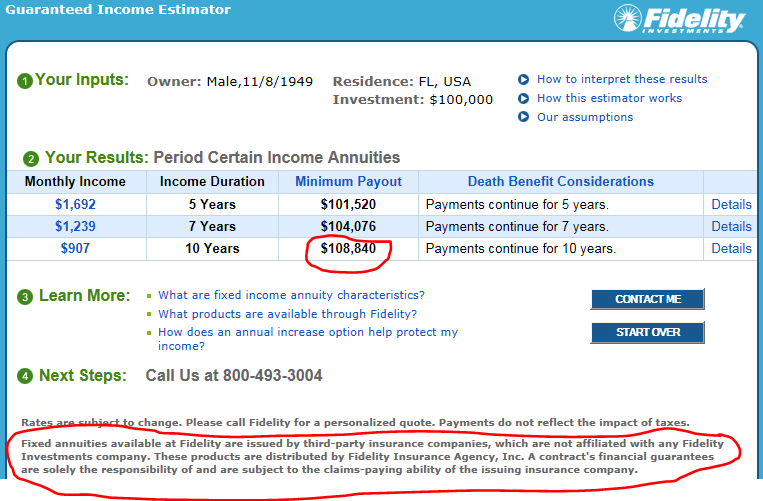Image resolution: width=763 pixels, height=501 pixels.
Task: Open fixed income annuity characteristics link
Action: [x=291, y=295]
